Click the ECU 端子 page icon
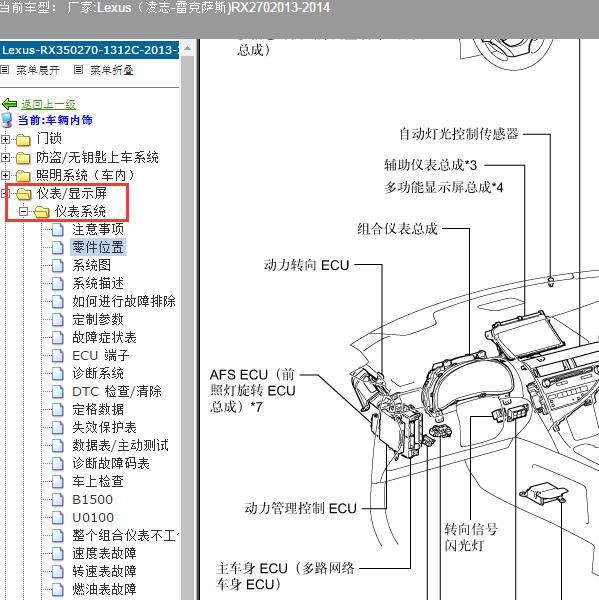Viewport: 599px width, 600px height. click(x=58, y=355)
